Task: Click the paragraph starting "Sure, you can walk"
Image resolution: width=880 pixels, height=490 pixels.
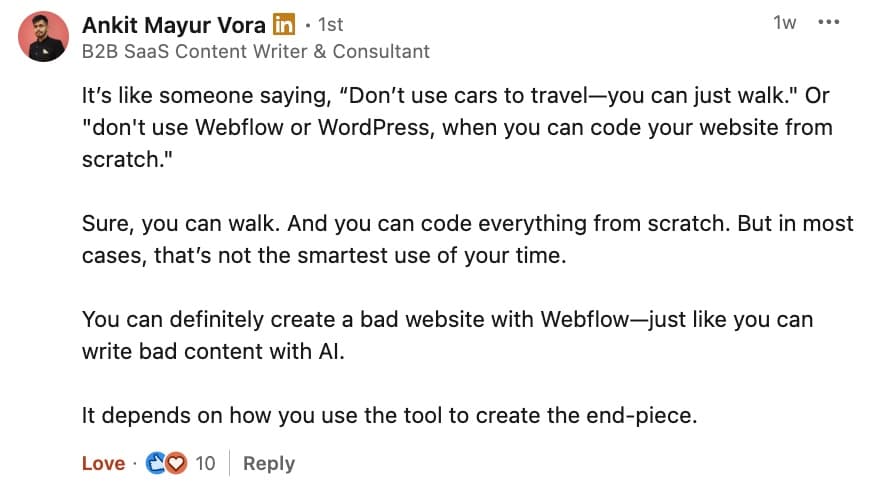Action: [468, 240]
